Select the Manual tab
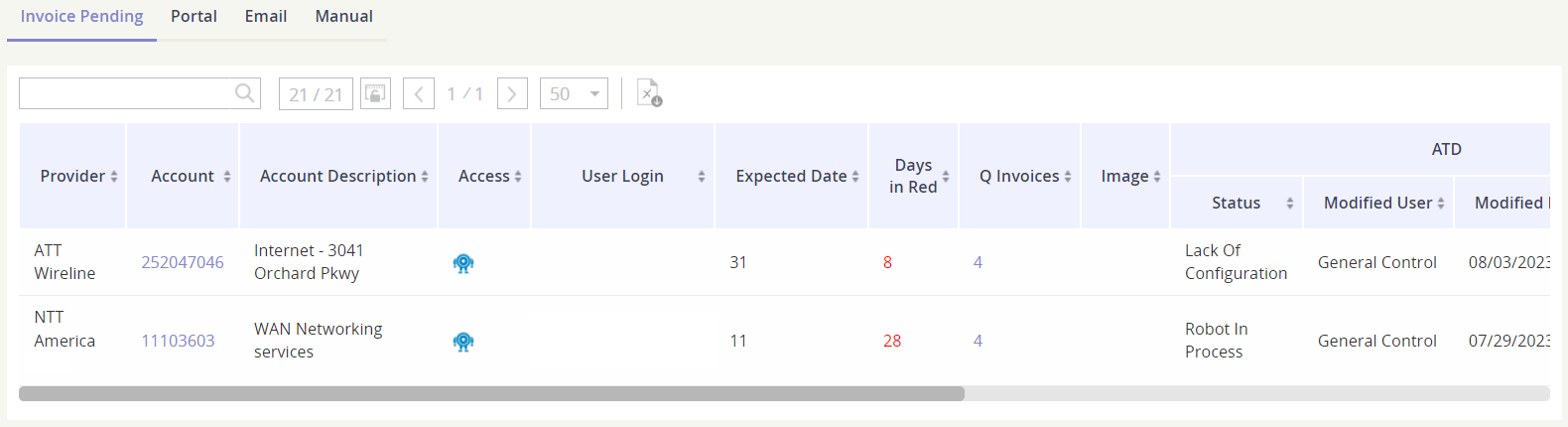Screen dimensions: 1568x427 tap(344, 17)
